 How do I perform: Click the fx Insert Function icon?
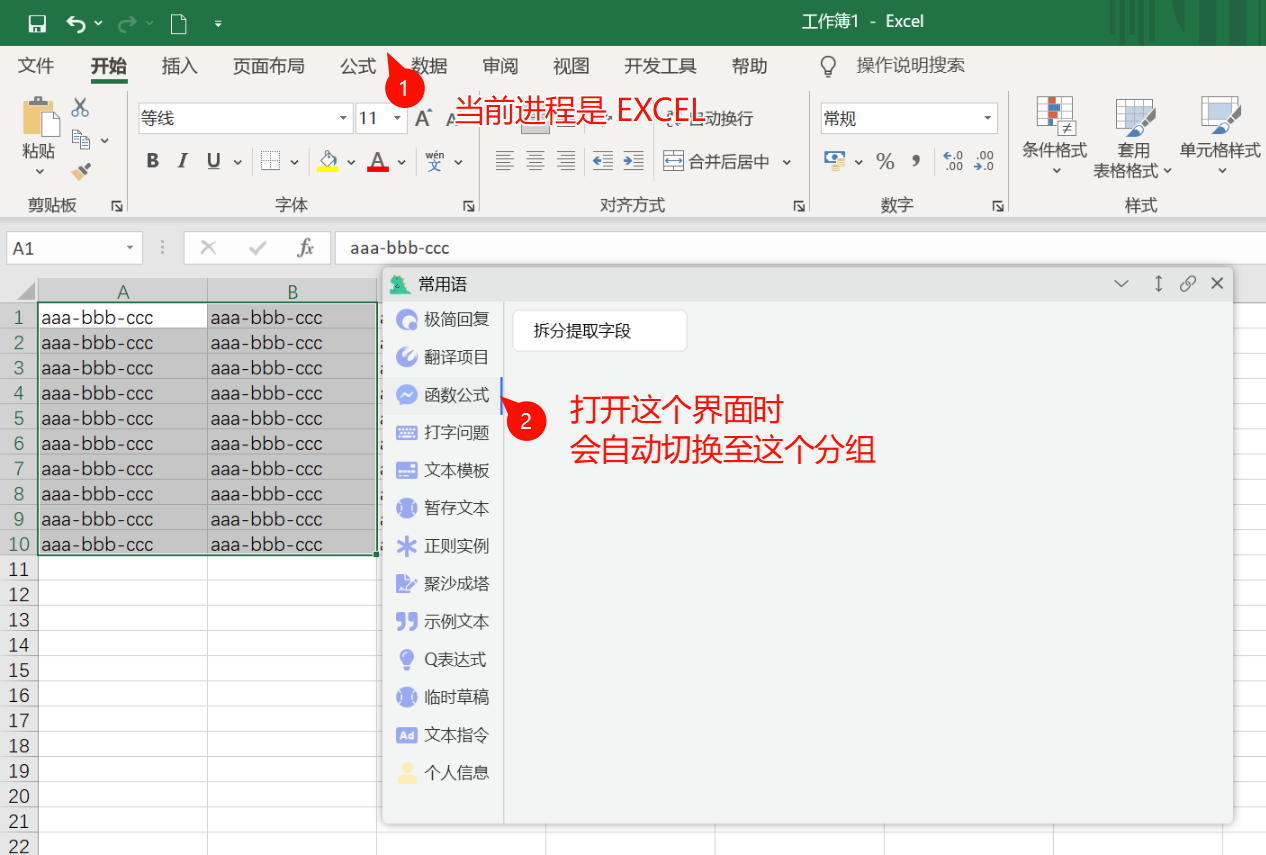306,248
